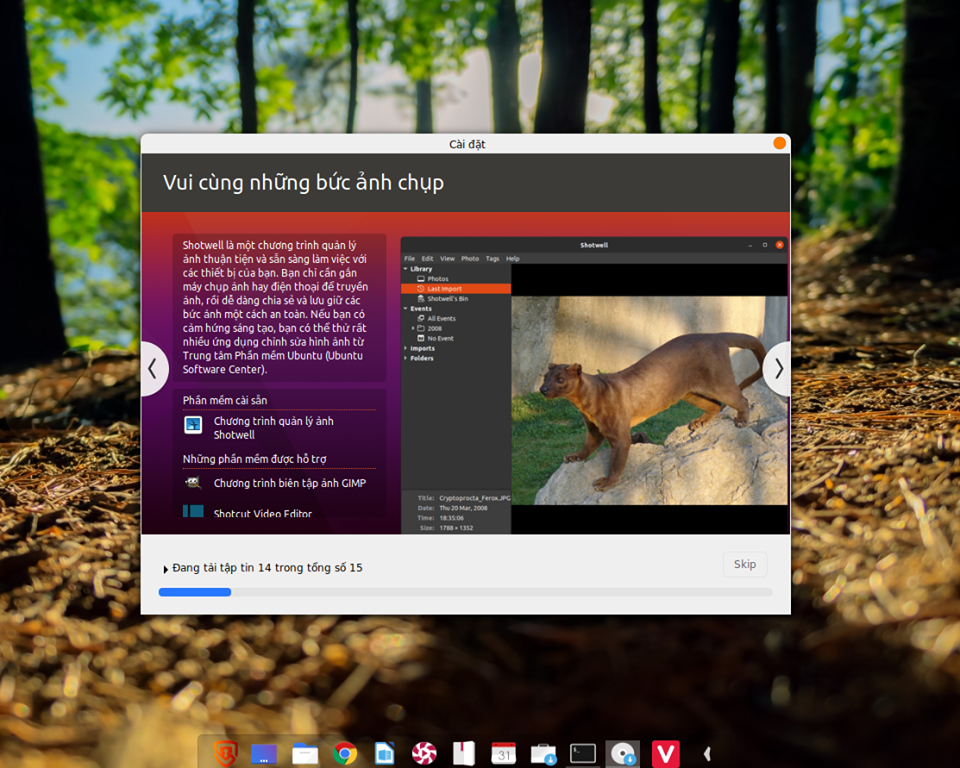Expand the installation details triangle
The width and height of the screenshot is (960, 768).
(x=165, y=569)
